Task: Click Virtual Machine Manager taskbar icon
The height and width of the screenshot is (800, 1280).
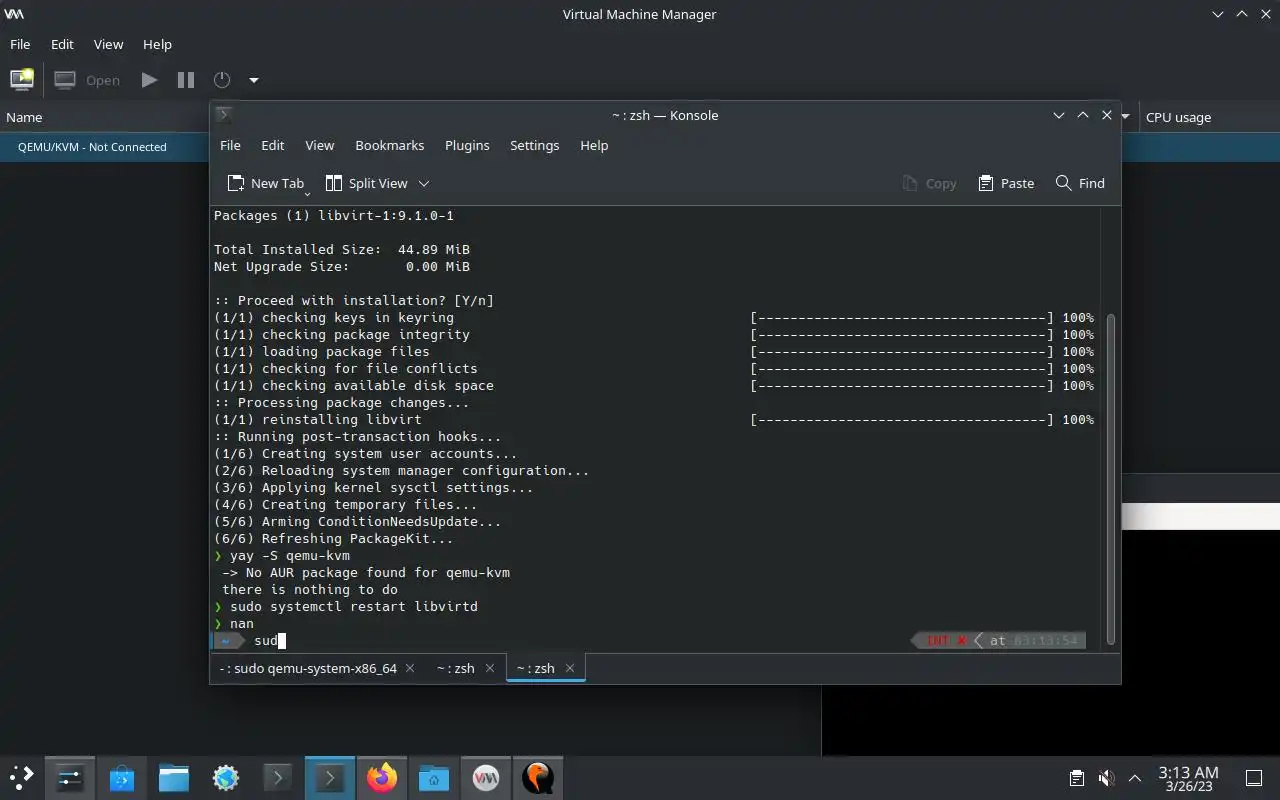Action: click(486, 777)
